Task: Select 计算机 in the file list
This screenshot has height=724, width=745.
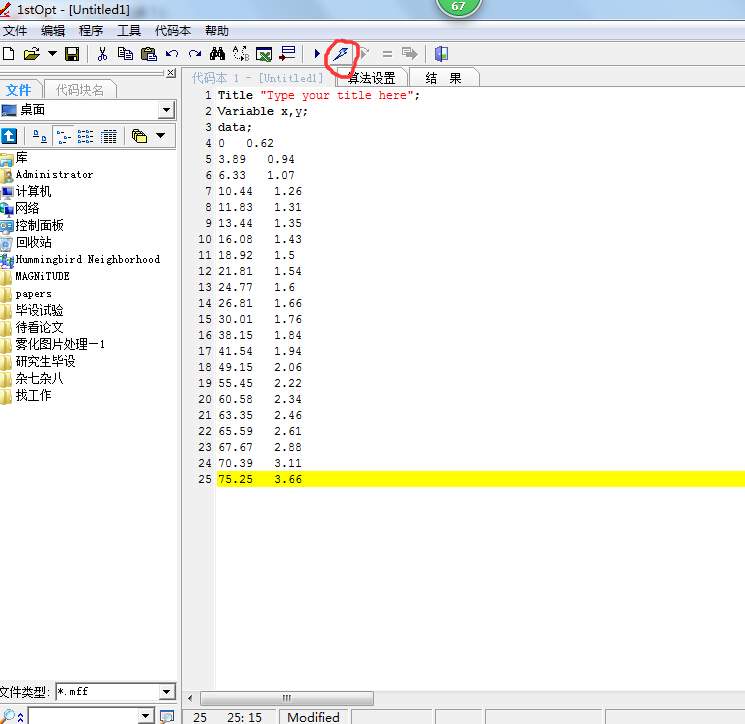Action: click(33, 191)
